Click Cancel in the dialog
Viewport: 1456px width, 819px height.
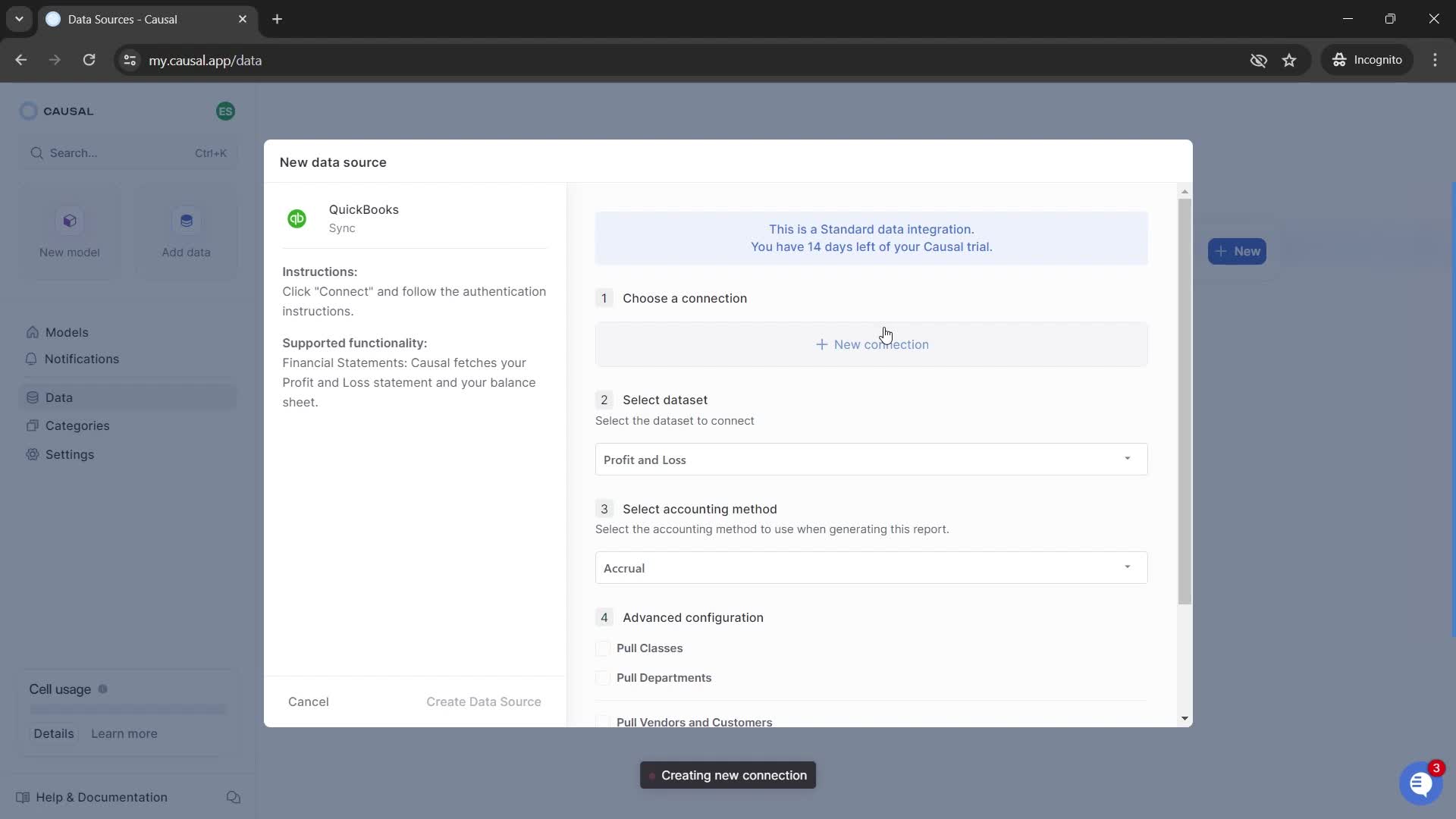309,701
